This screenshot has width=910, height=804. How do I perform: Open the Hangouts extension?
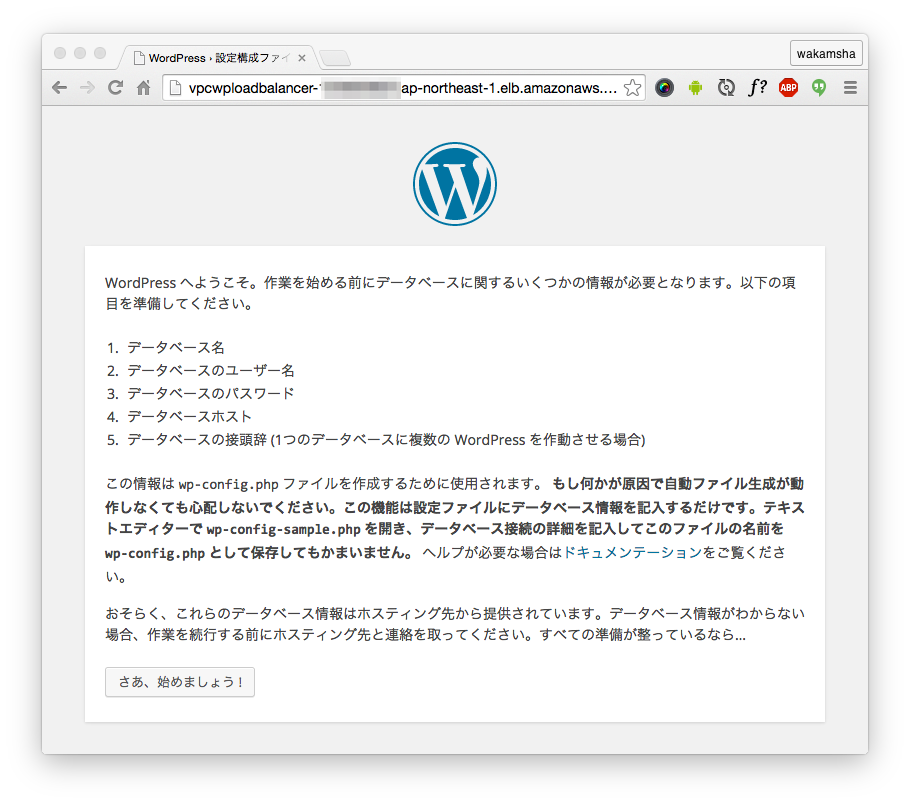pyautogui.click(x=818, y=87)
